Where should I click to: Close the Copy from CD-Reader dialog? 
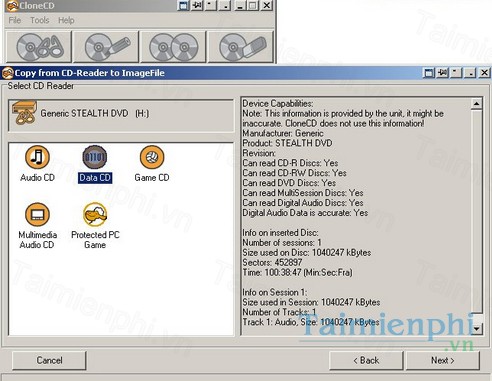(484, 72)
